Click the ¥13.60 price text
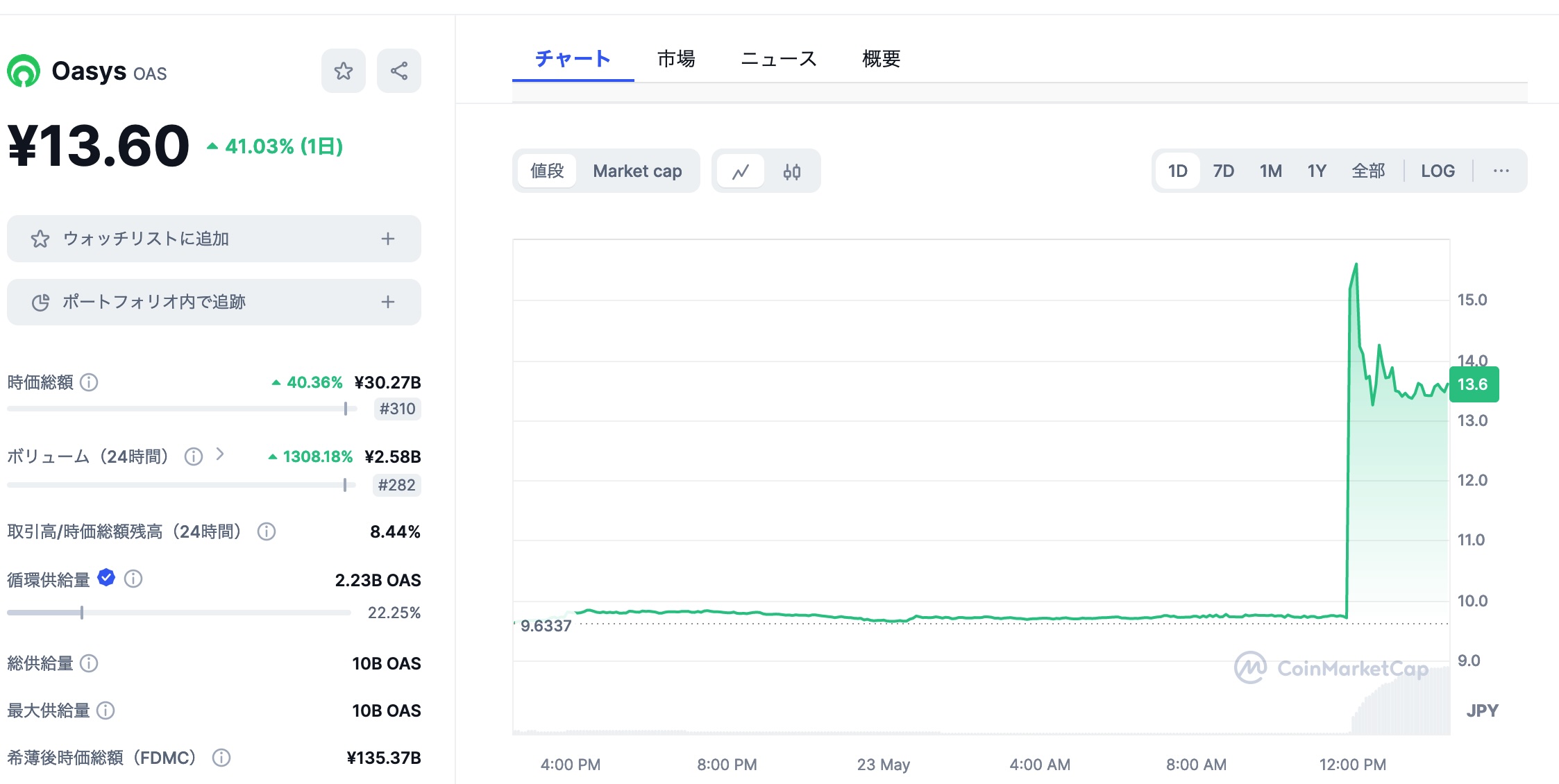 pyautogui.click(x=99, y=146)
